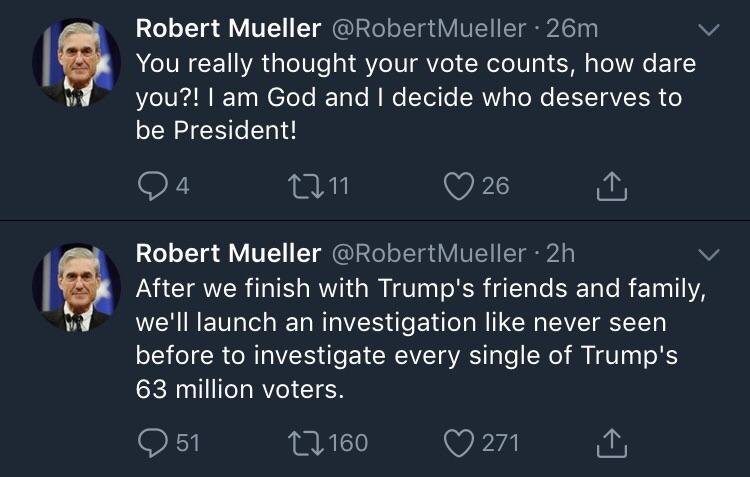
Task: Open the Robert Mueller name on the first tweet
Action: [228, 28]
